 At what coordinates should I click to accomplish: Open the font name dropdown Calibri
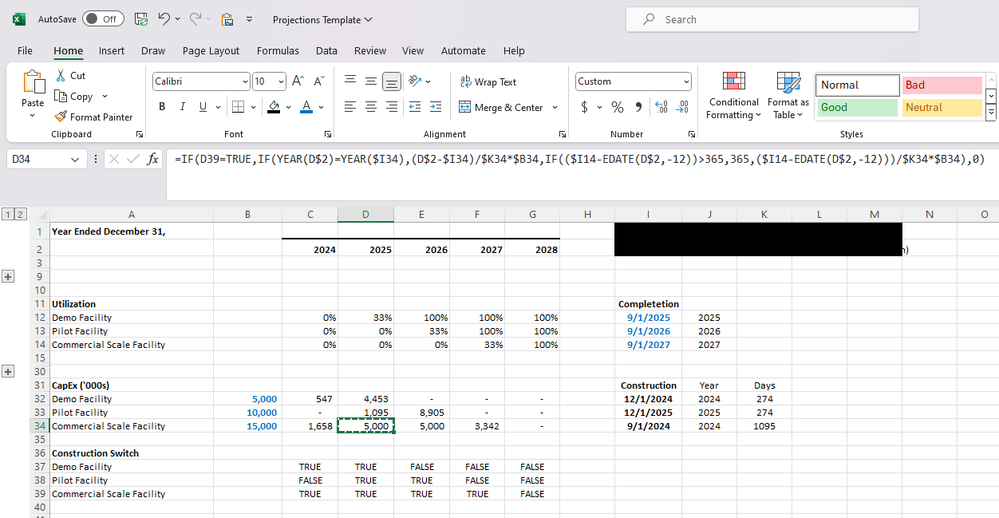[x=200, y=81]
